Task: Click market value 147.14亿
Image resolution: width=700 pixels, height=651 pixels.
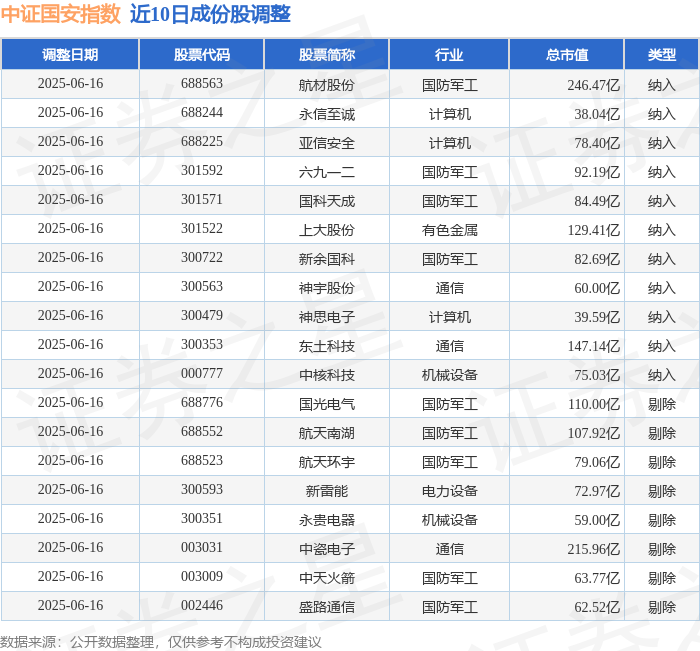Action: click(x=594, y=346)
